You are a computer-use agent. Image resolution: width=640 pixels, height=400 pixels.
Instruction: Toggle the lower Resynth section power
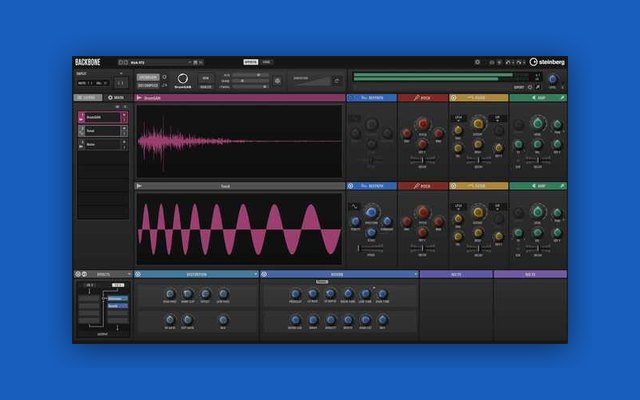click(x=350, y=186)
